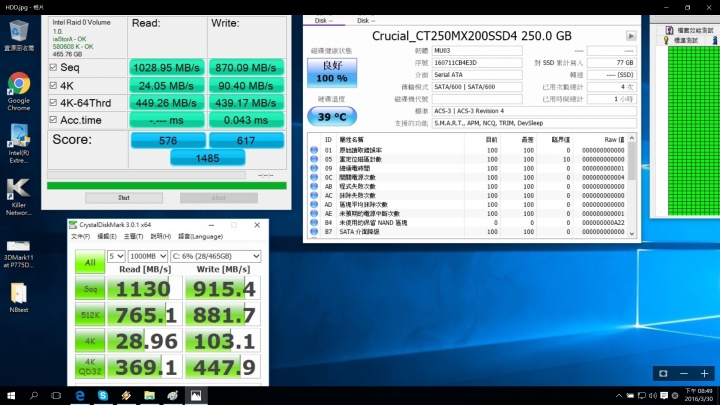Open the NBtest folder icon
The height and width of the screenshot is (405, 720).
(19, 298)
